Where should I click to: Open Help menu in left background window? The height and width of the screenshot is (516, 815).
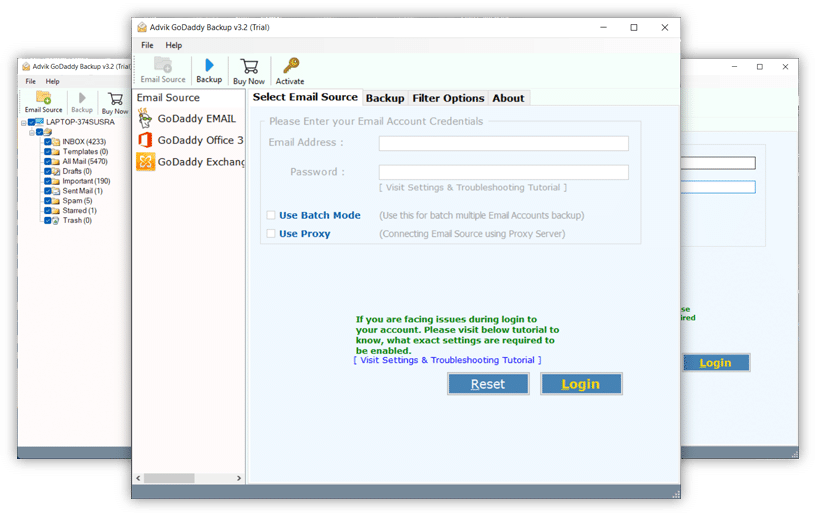[x=52, y=82]
